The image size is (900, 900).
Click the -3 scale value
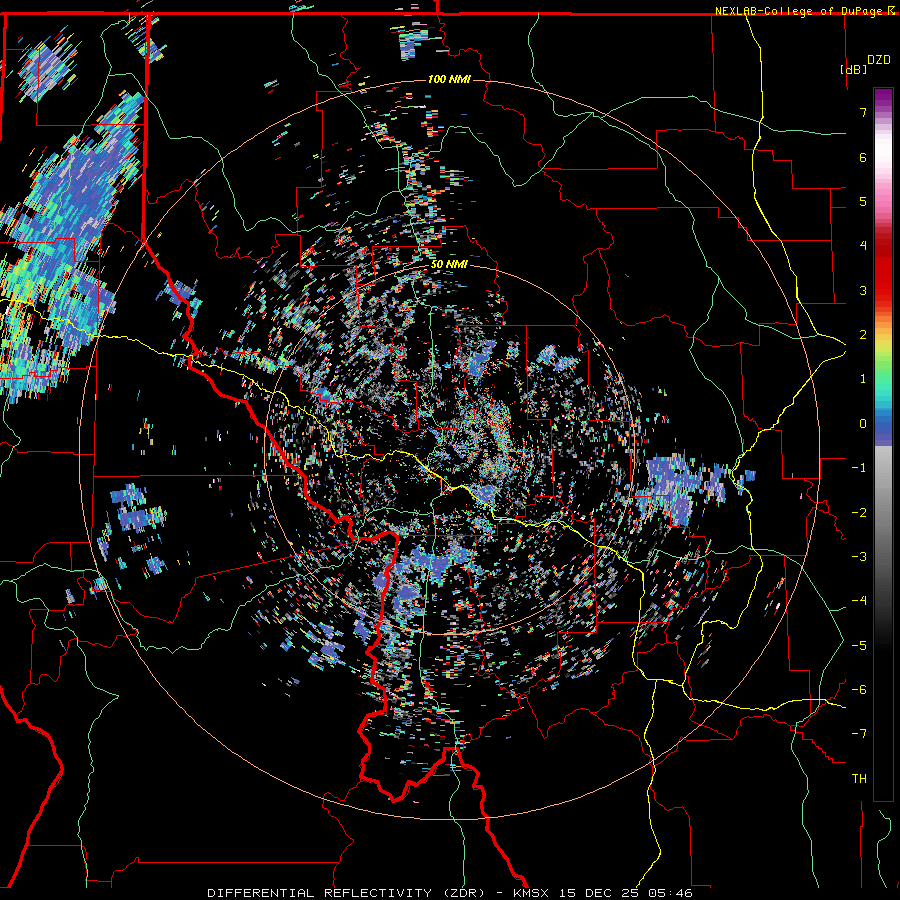click(859, 557)
